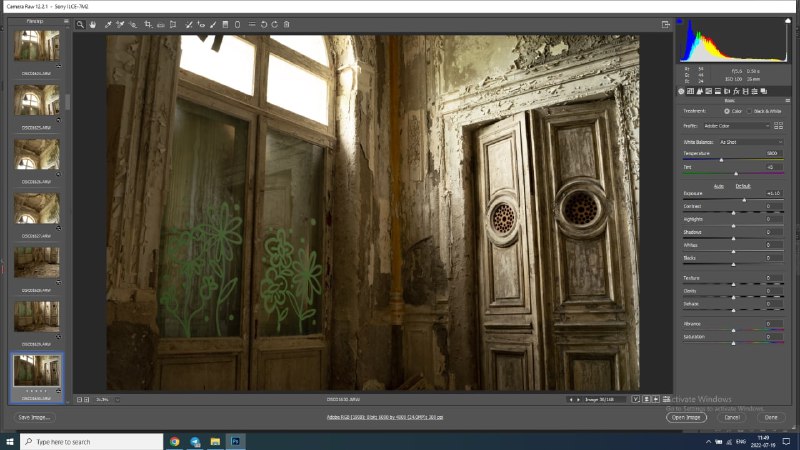Toggle the shadow clipping warning in histogram
The width and height of the screenshot is (800, 450).
pyautogui.click(x=680, y=21)
